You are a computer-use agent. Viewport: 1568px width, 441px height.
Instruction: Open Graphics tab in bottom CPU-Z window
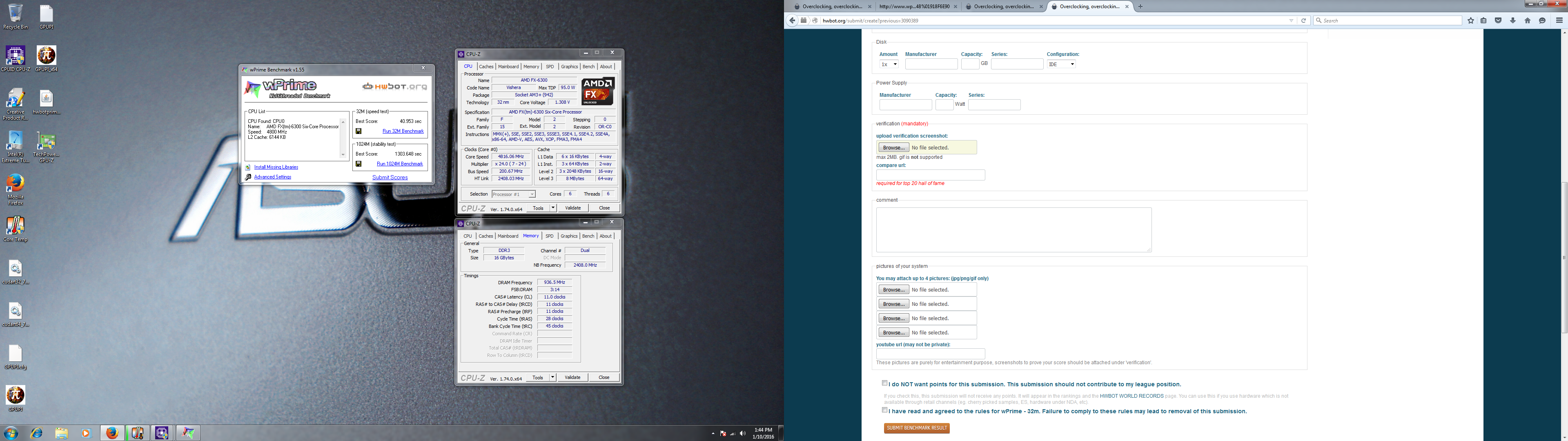[569, 236]
